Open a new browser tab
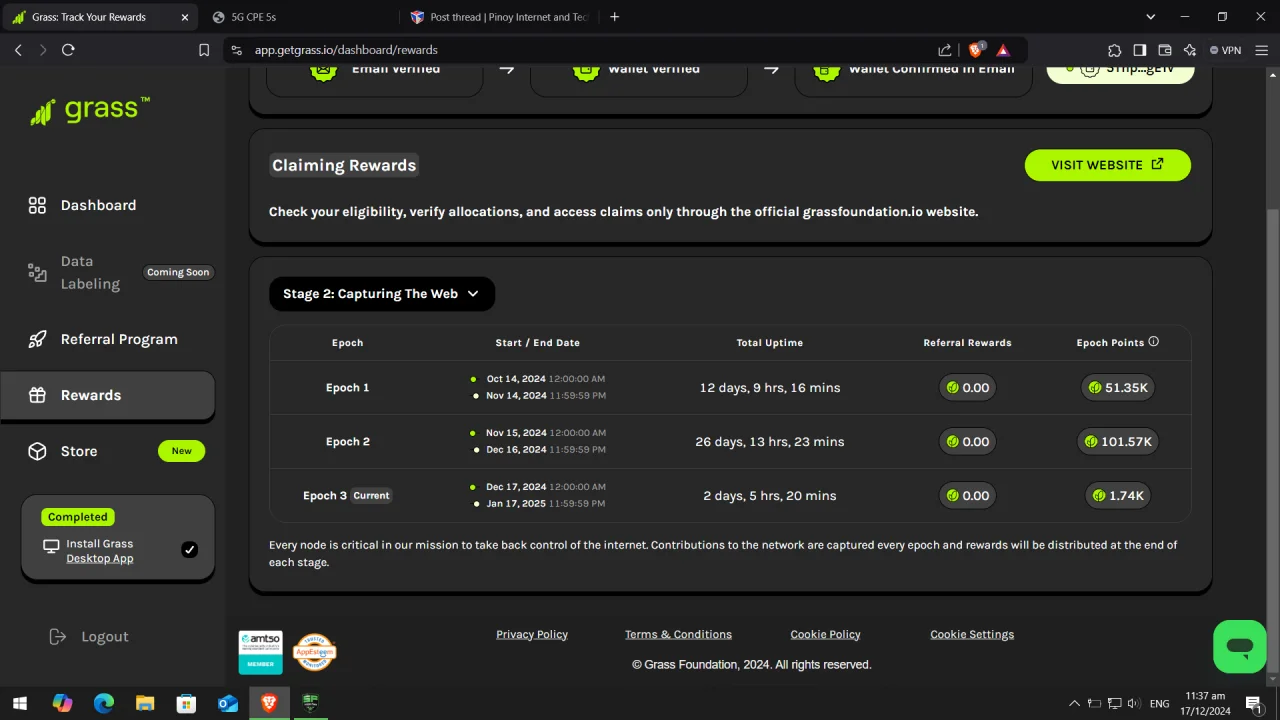Image resolution: width=1280 pixels, height=720 pixels. [615, 17]
